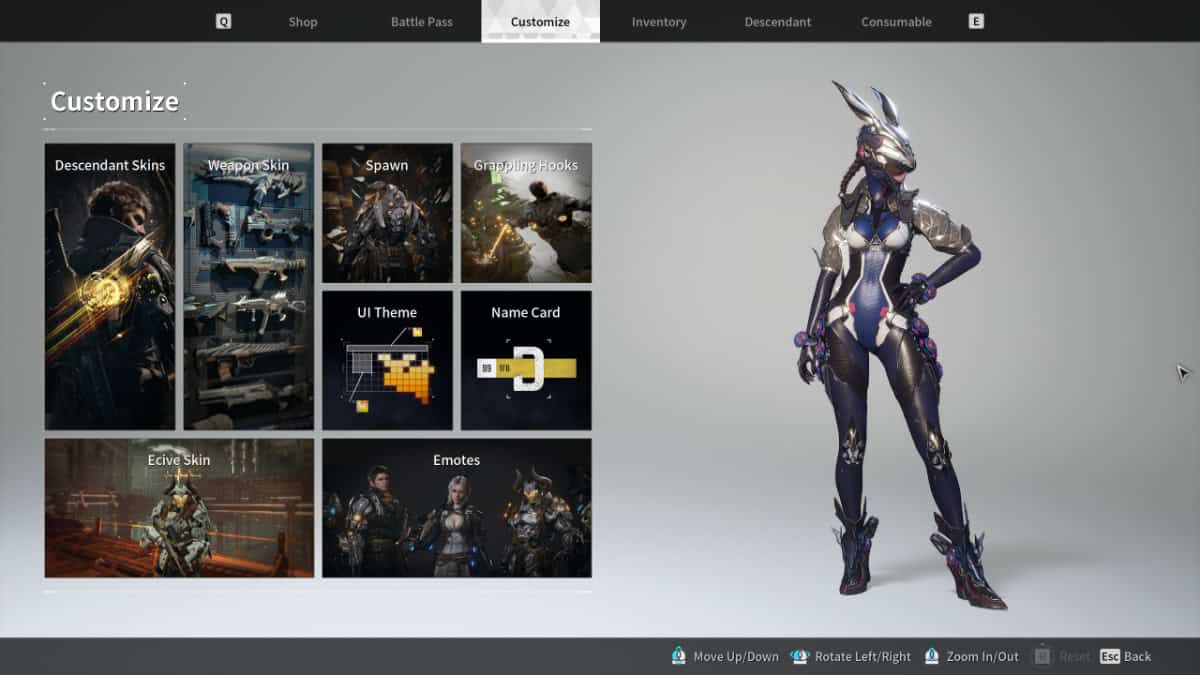Viewport: 1200px width, 675px height.
Task: Click the Zoom In/Out hint text
Action: pyautogui.click(x=982, y=656)
